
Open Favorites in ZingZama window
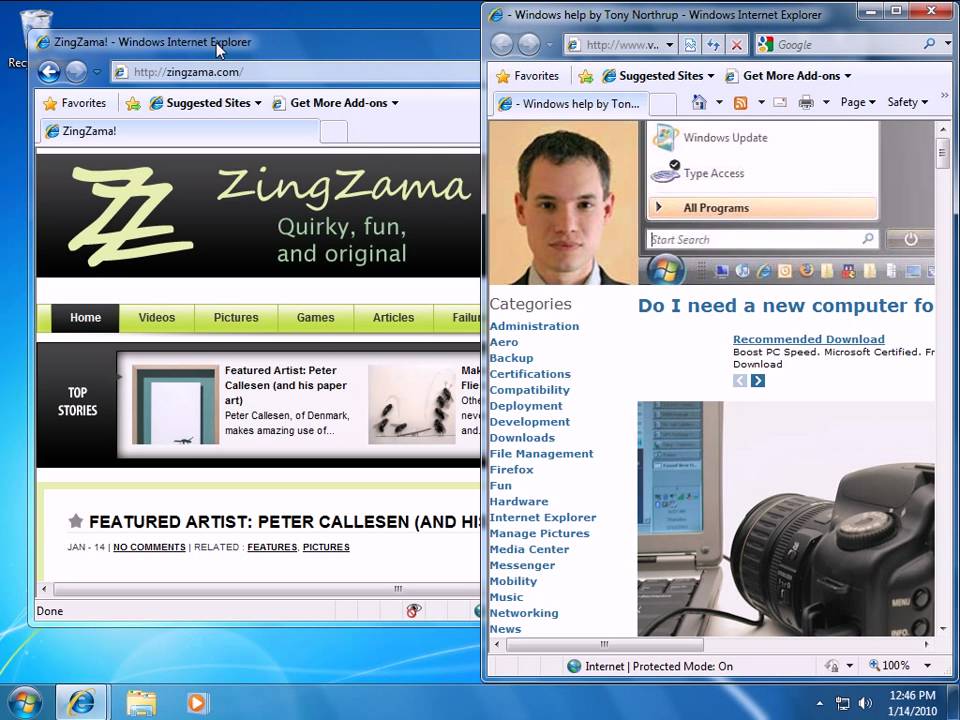point(75,103)
